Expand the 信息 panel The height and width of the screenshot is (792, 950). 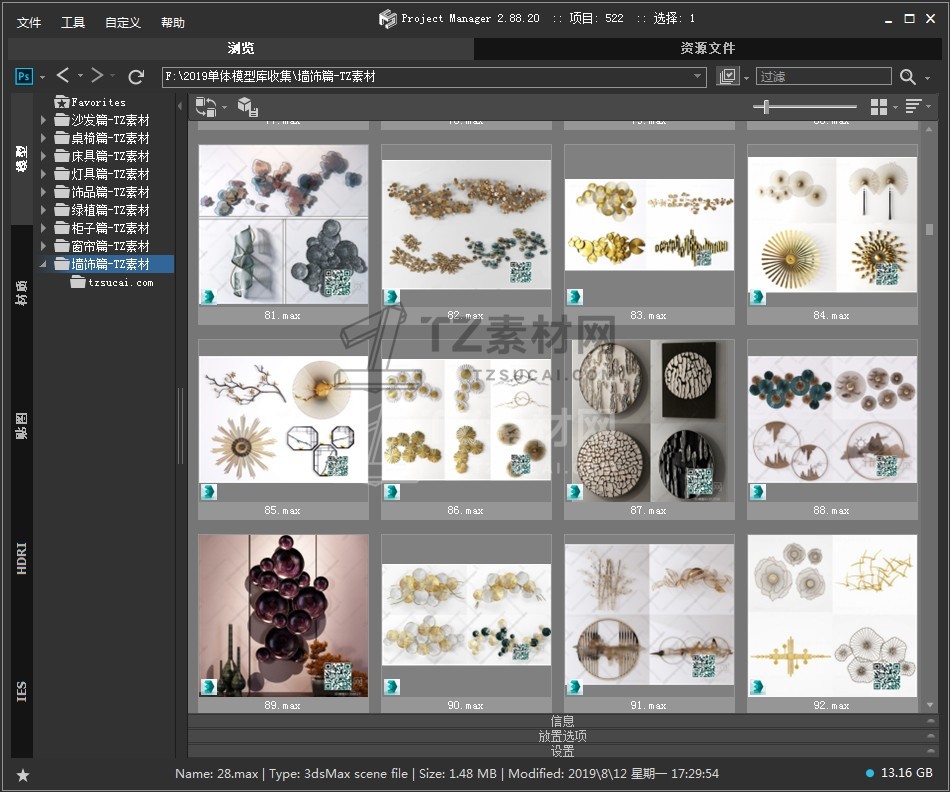(x=562, y=721)
